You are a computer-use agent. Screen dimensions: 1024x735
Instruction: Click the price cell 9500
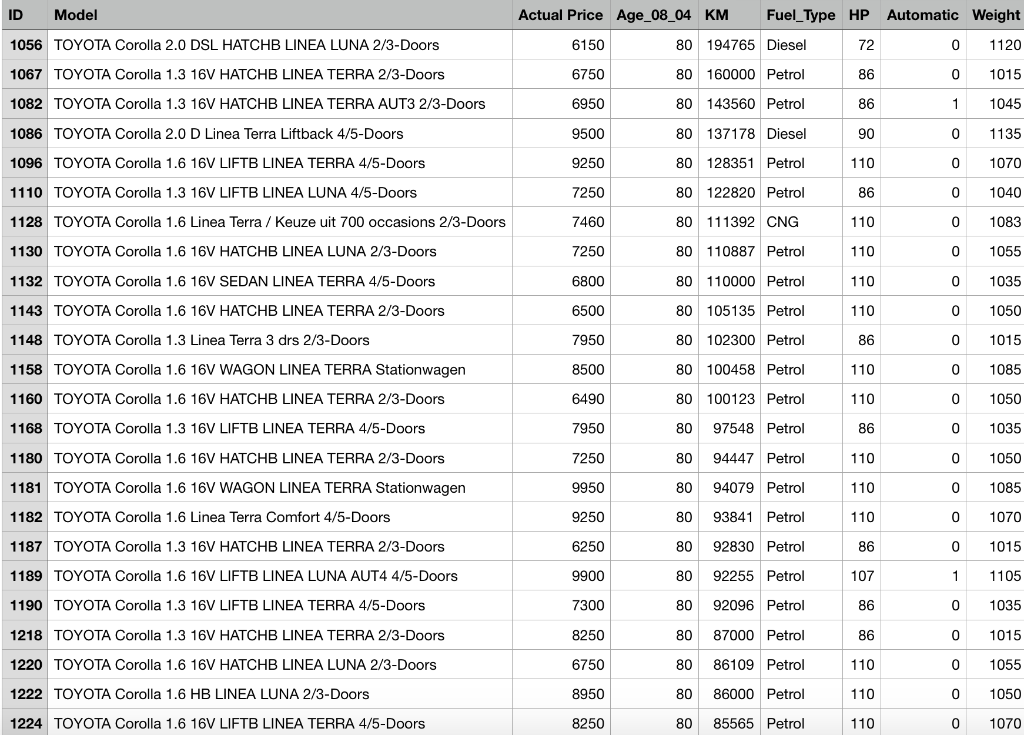click(561, 134)
